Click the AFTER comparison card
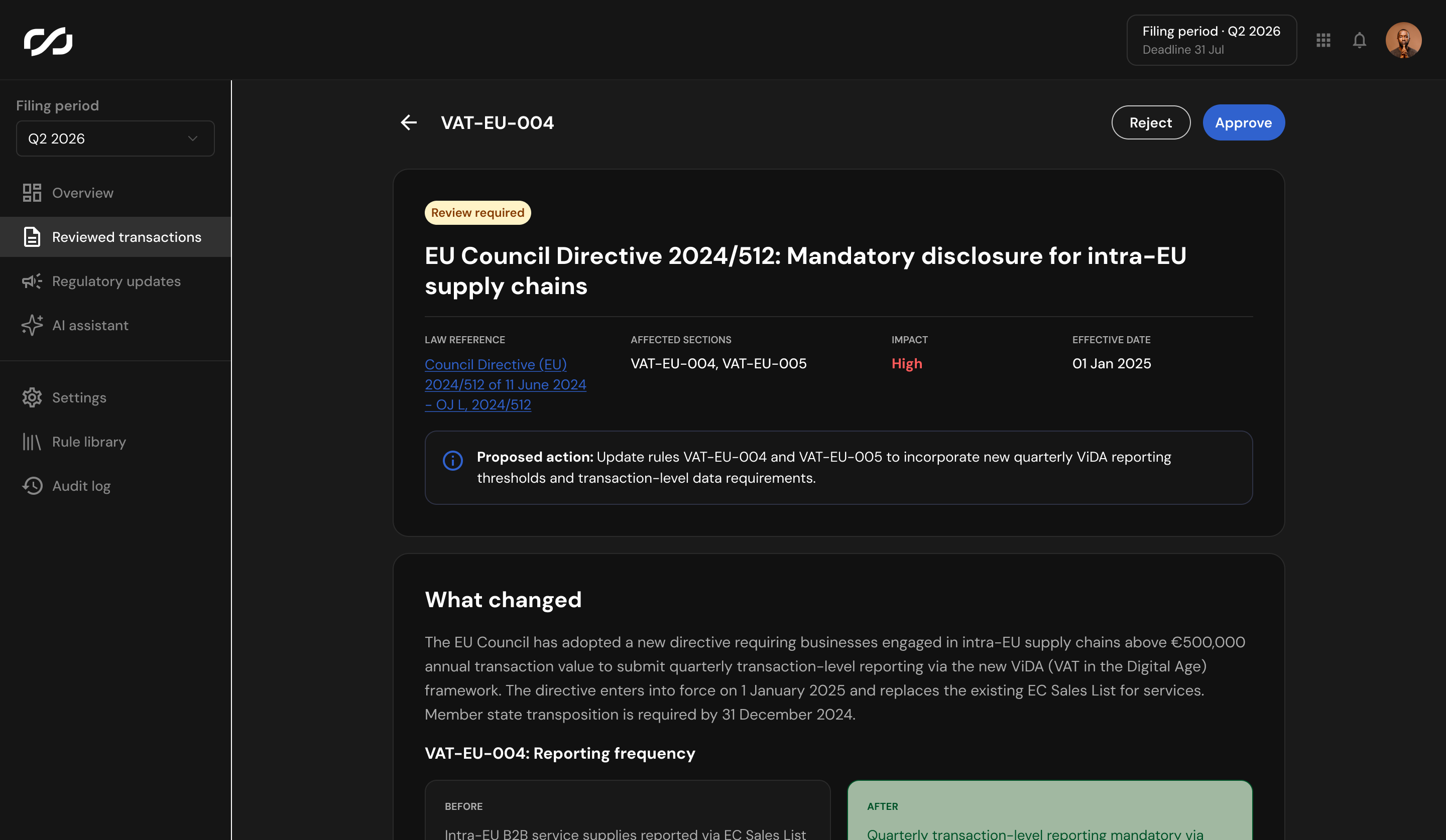 1049,809
